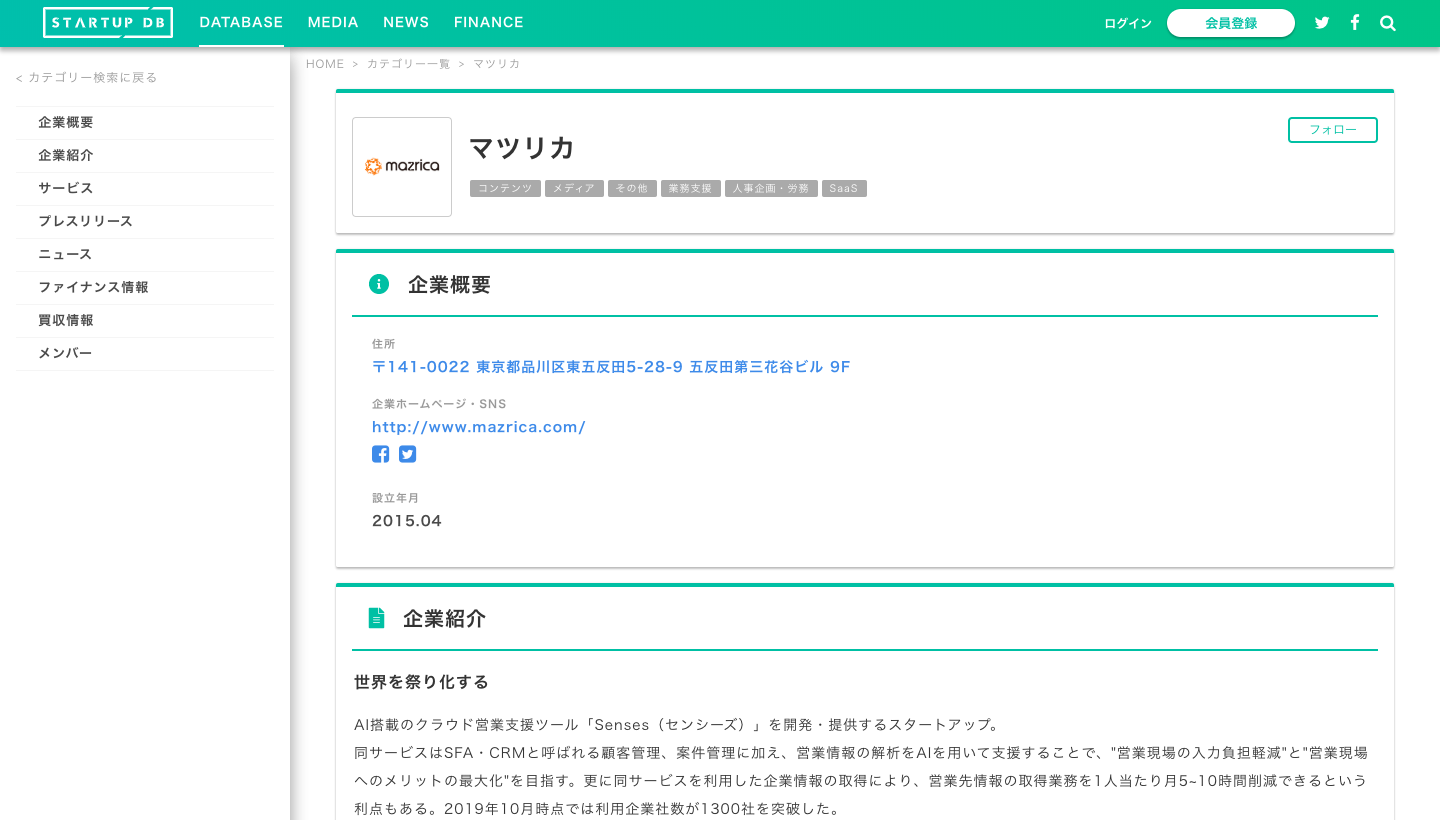Click the document icon beside 企業紹介
The height and width of the screenshot is (820, 1440).
point(376,618)
